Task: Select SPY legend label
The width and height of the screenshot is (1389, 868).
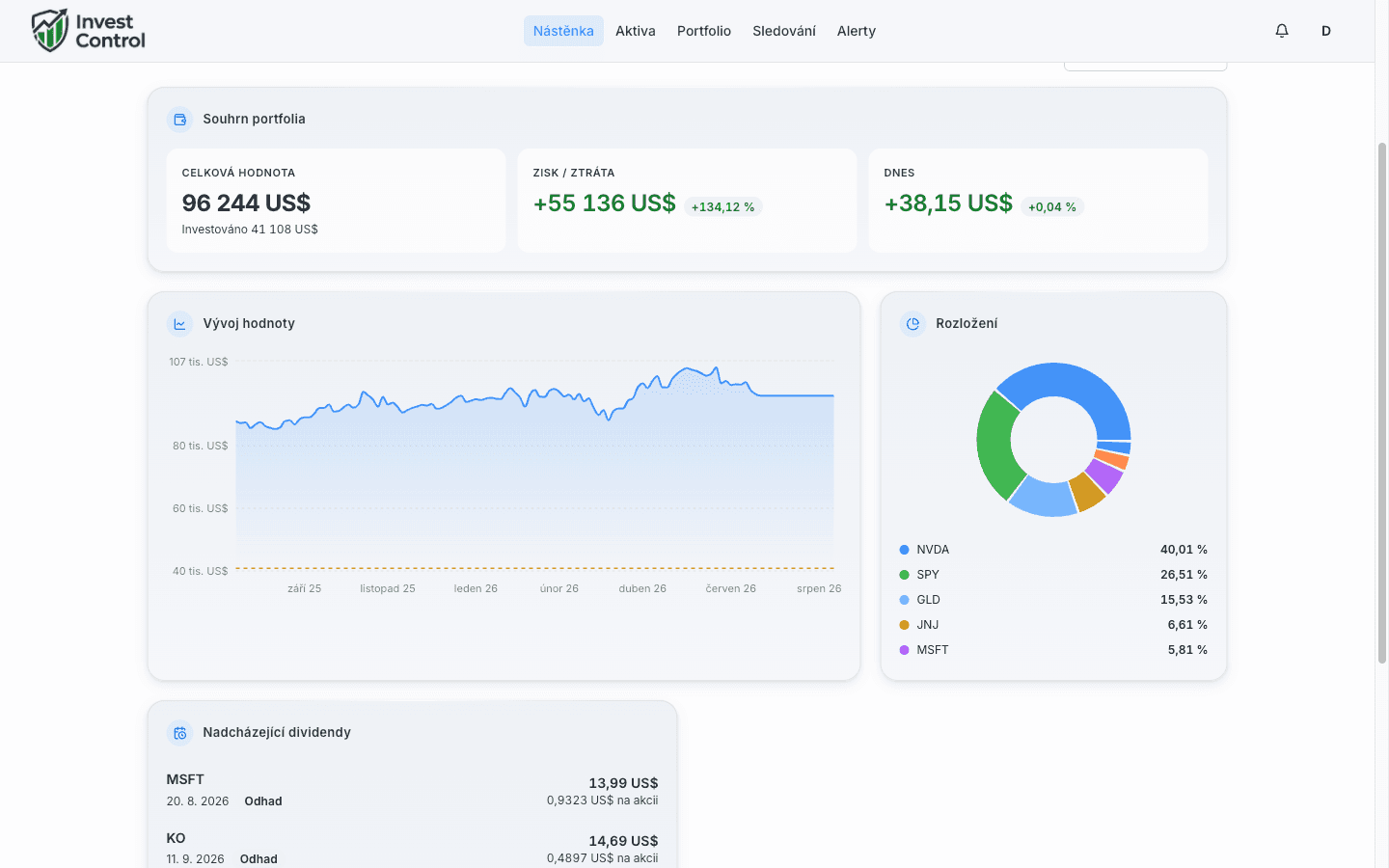Action: click(x=928, y=575)
